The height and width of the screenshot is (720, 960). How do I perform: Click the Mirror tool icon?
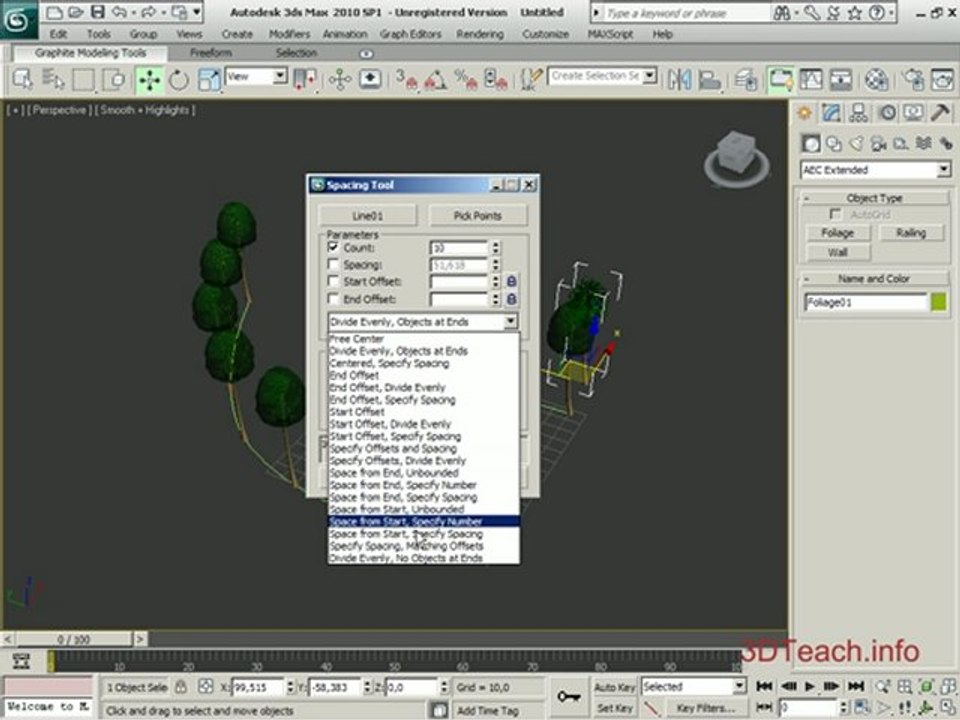pos(680,80)
